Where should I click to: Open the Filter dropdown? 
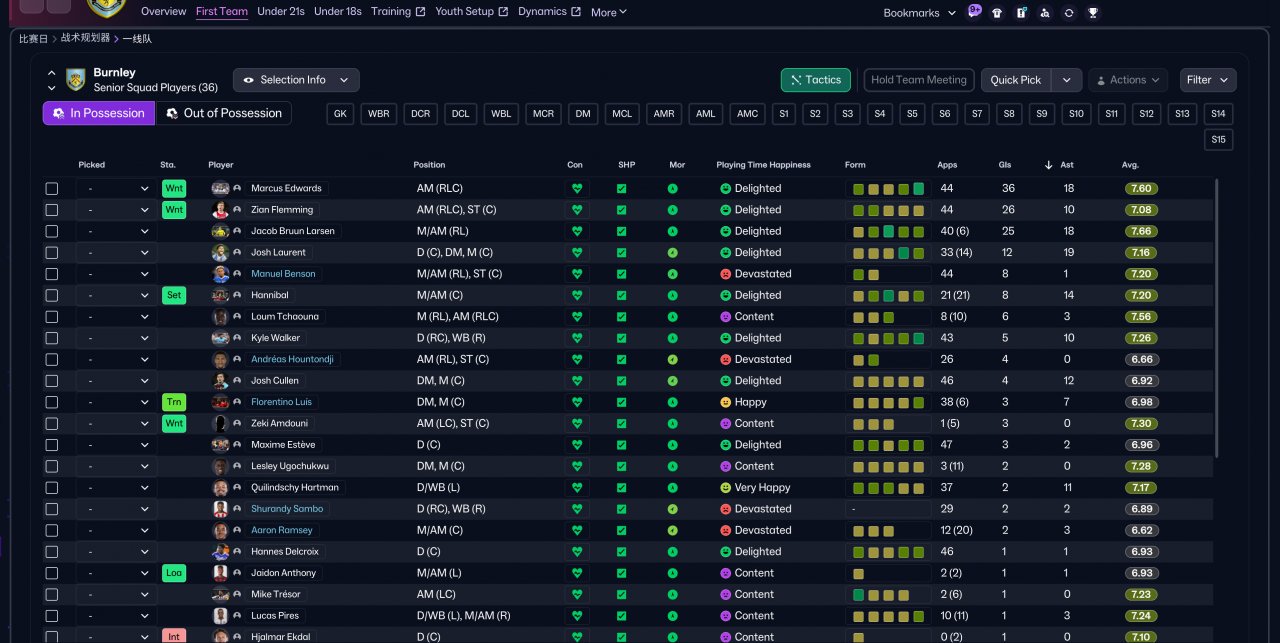[1208, 80]
